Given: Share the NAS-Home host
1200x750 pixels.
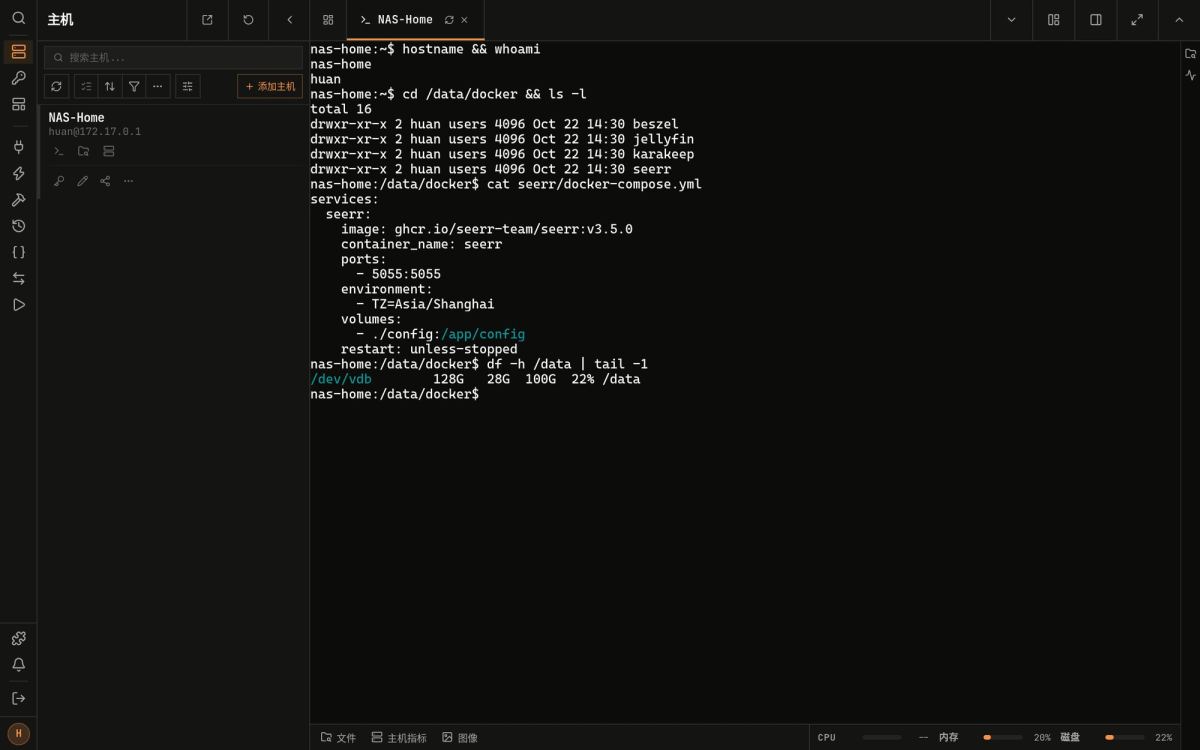Looking at the screenshot, I should click(105, 181).
